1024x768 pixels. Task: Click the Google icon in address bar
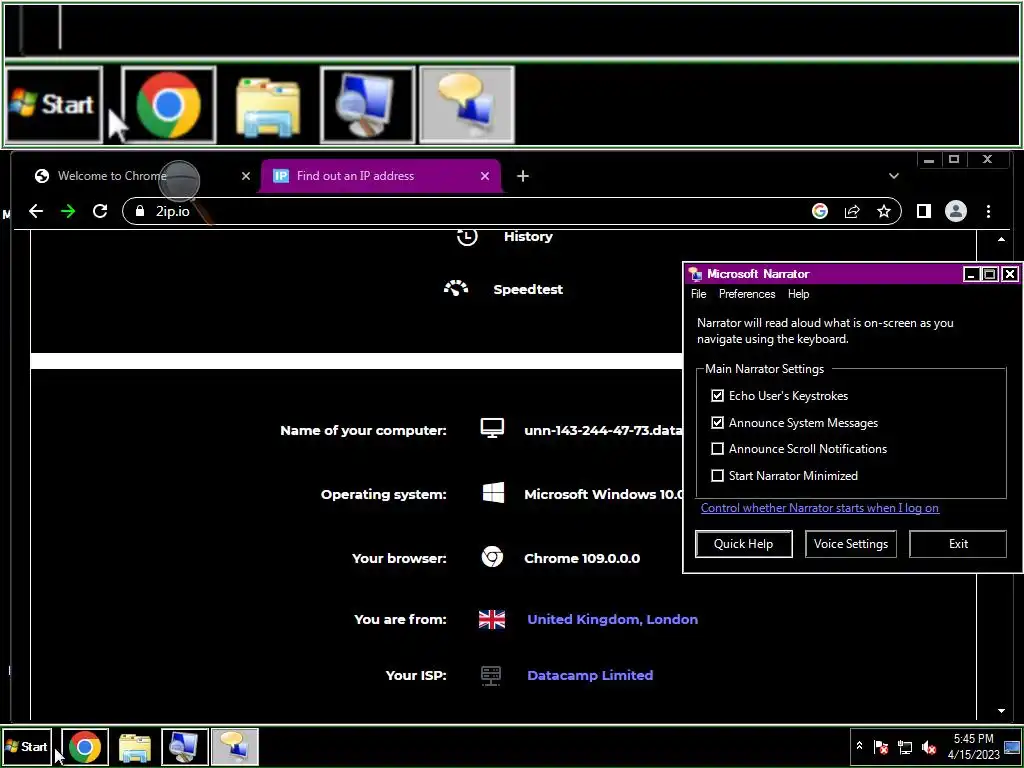point(820,211)
